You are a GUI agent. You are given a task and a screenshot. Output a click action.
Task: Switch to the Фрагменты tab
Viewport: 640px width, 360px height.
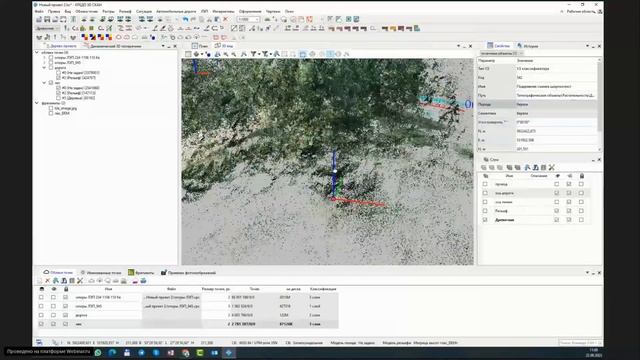(x=141, y=272)
